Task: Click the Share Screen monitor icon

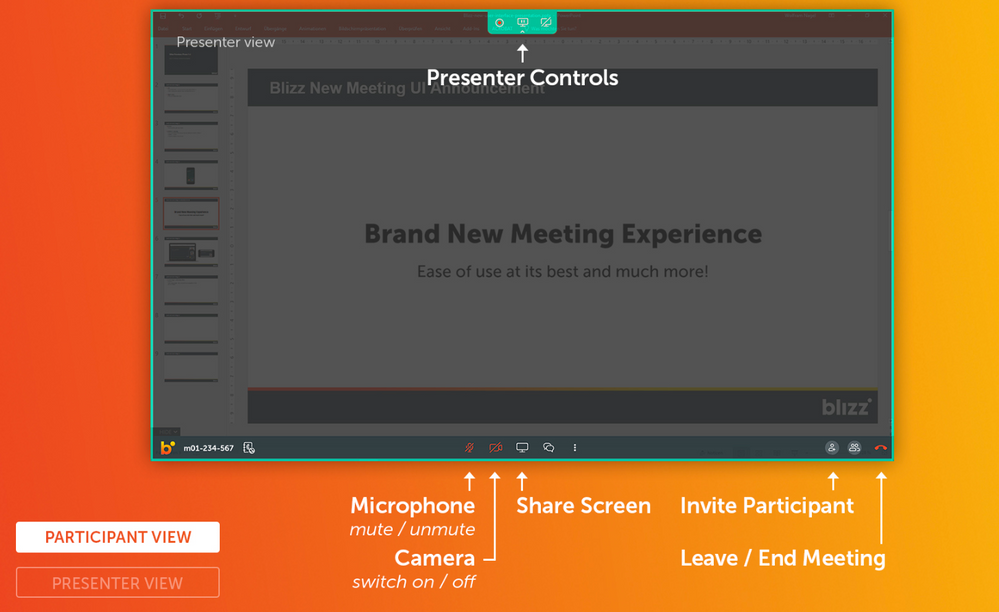Action: pos(522,448)
